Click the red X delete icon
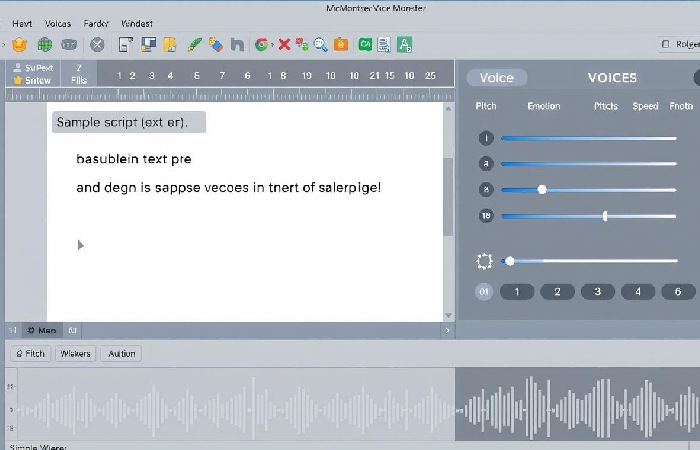This screenshot has width=700, height=450. (x=284, y=44)
